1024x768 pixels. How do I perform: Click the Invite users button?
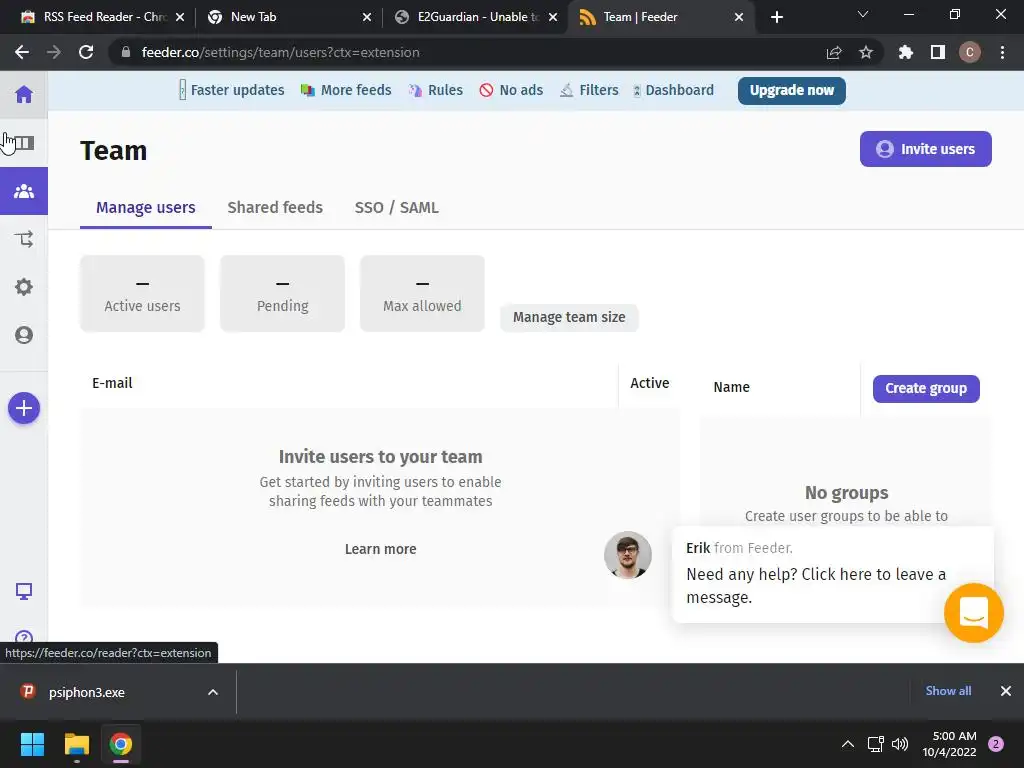click(925, 149)
